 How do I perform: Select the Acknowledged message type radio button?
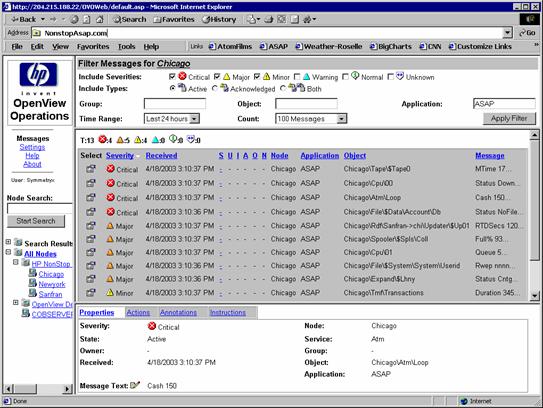[x=215, y=88]
